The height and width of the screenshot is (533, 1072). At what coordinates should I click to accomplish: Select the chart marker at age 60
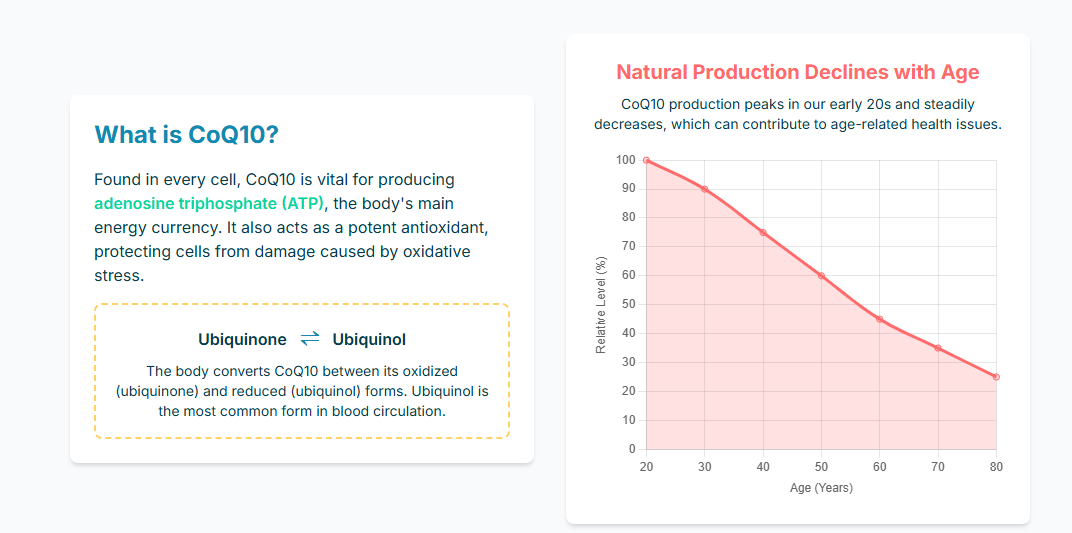coord(879,319)
